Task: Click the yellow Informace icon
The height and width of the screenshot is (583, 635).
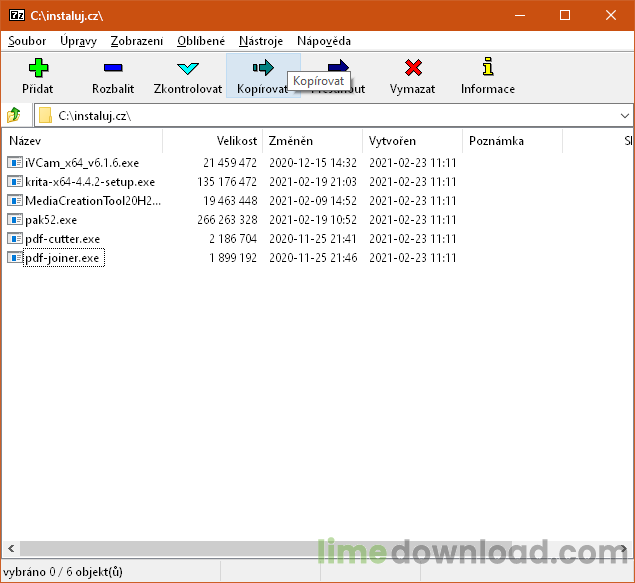Action: point(488,68)
